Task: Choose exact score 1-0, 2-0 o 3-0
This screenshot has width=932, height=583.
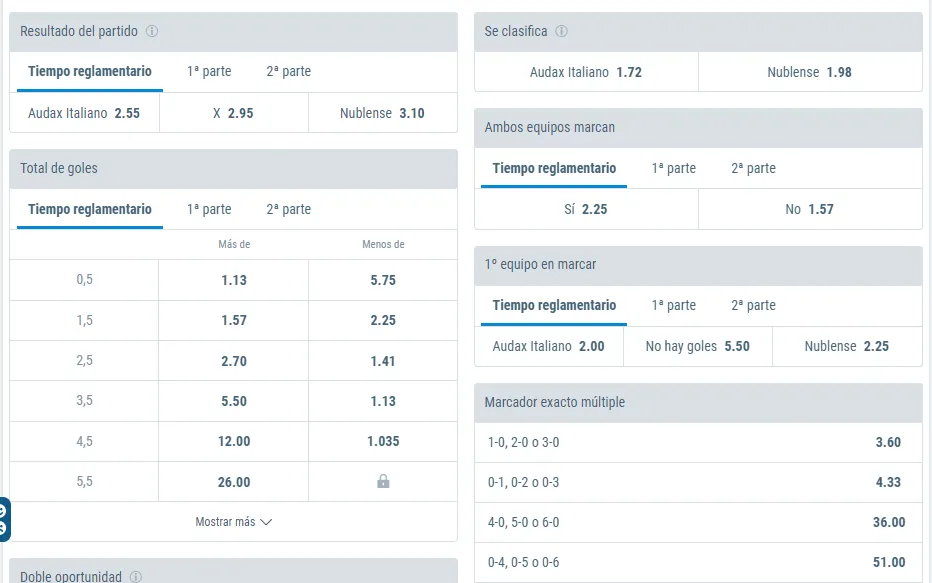Action: [x=697, y=442]
